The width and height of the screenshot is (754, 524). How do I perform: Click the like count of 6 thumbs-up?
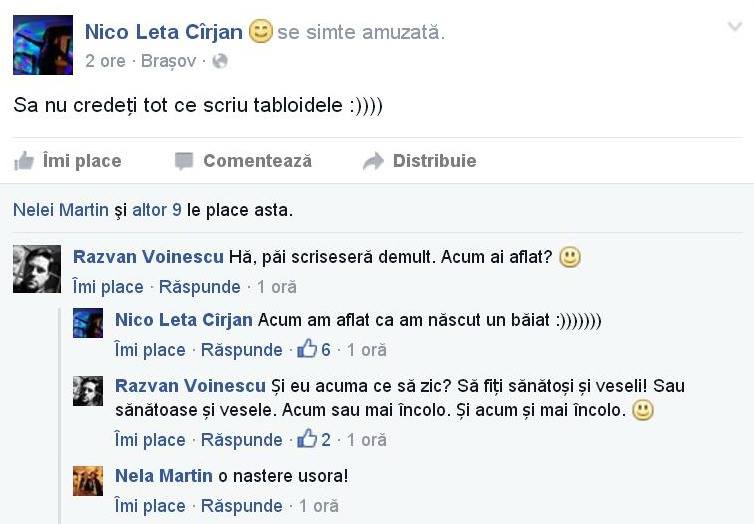[x=314, y=350]
